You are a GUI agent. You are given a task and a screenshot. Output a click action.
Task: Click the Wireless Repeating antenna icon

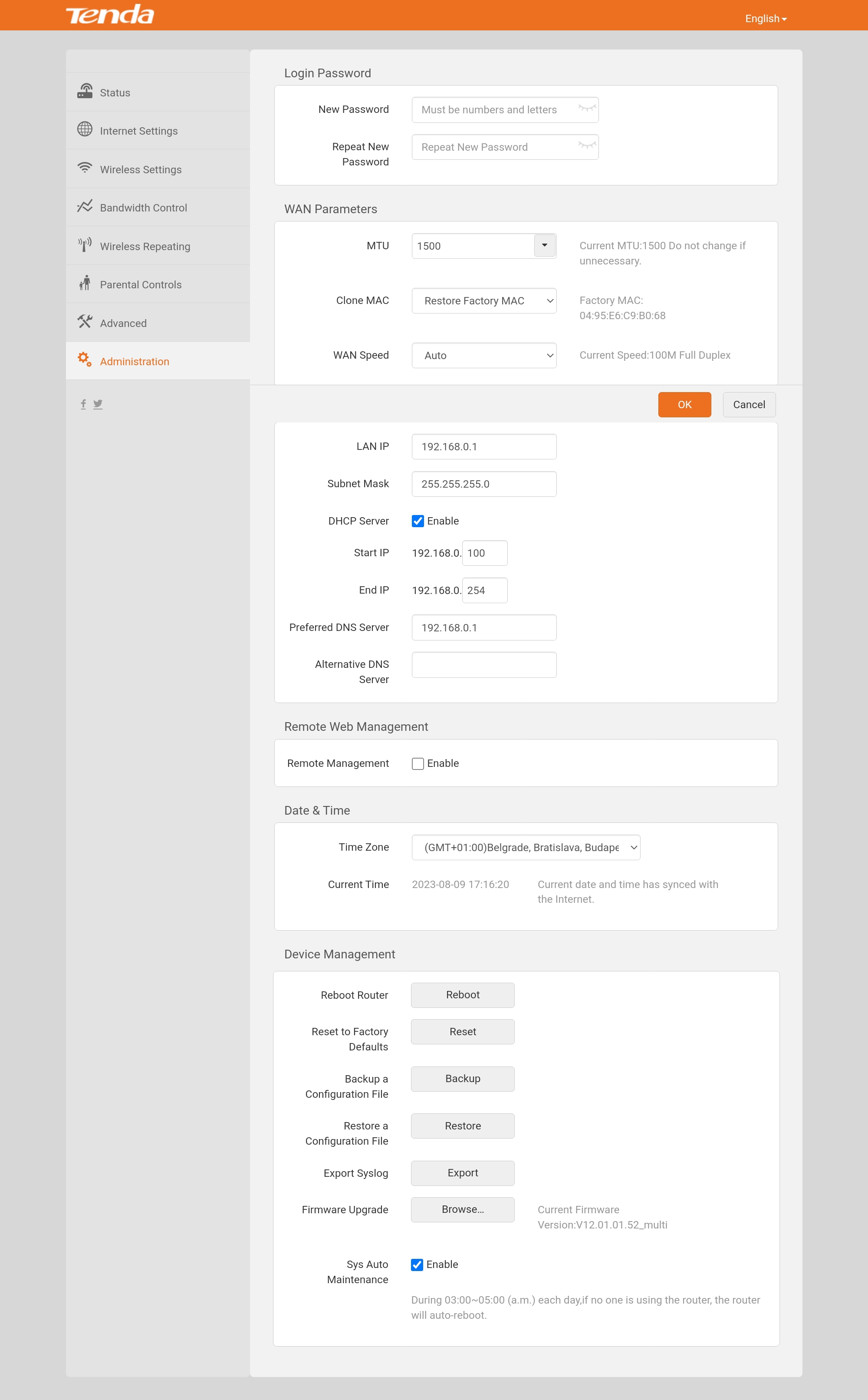coord(85,244)
